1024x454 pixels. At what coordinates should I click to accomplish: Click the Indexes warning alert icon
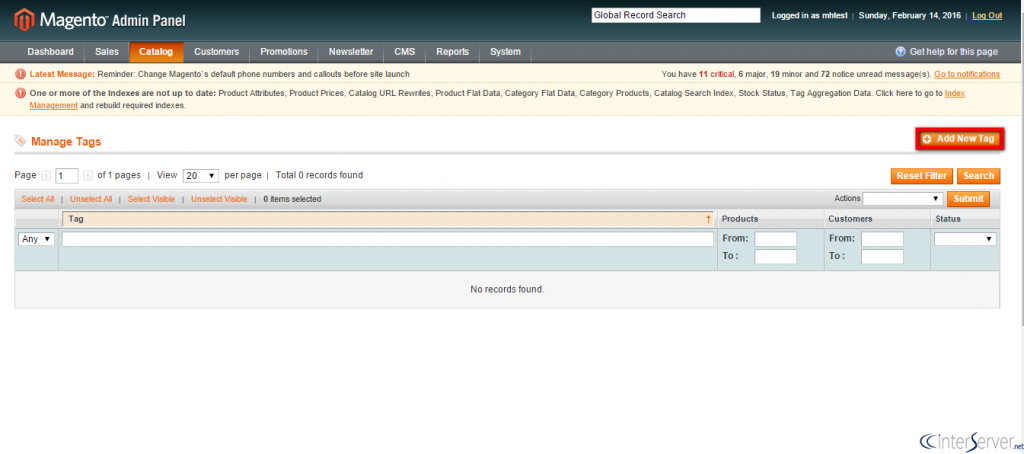tap(20, 93)
